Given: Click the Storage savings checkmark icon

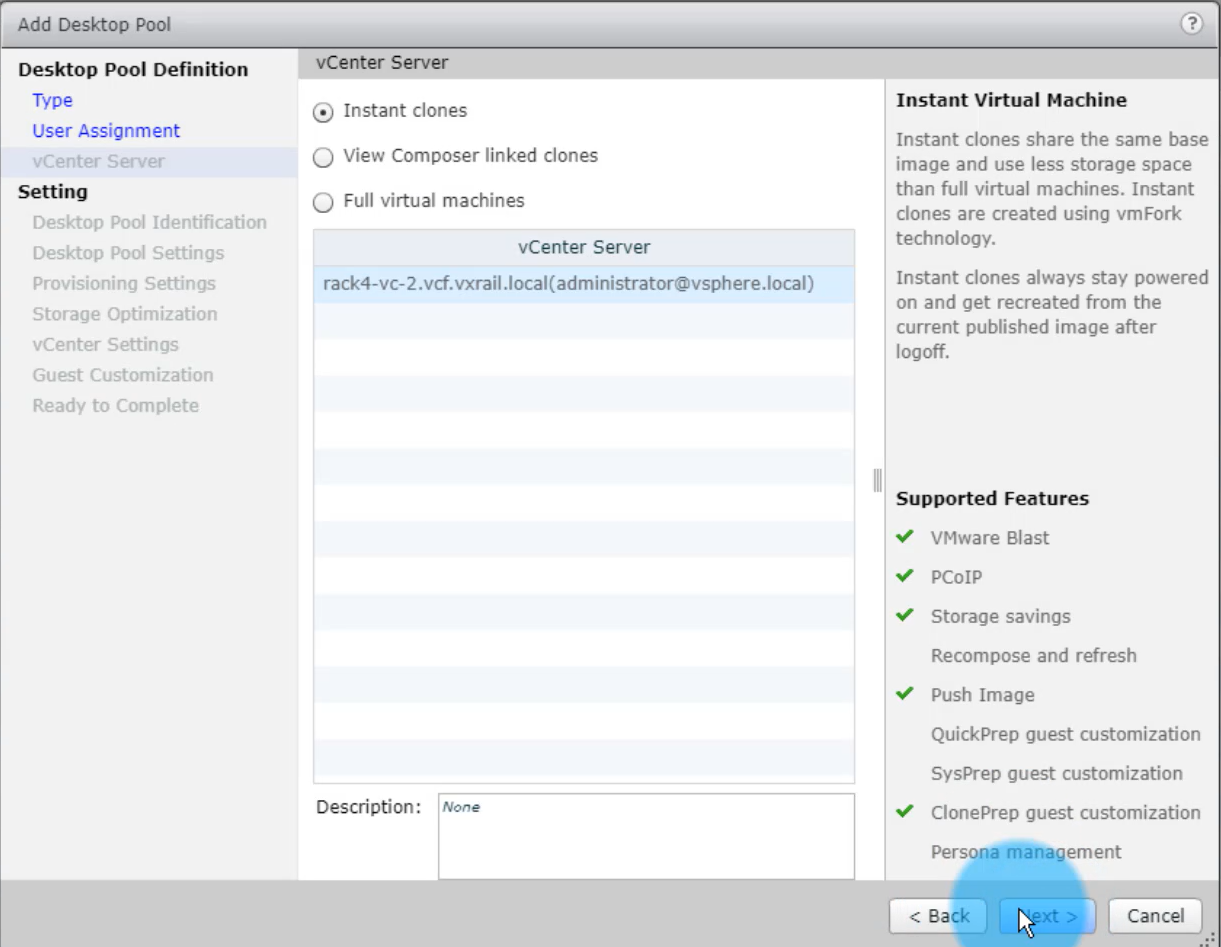Looking at the screenshot, I should (905, 615).
